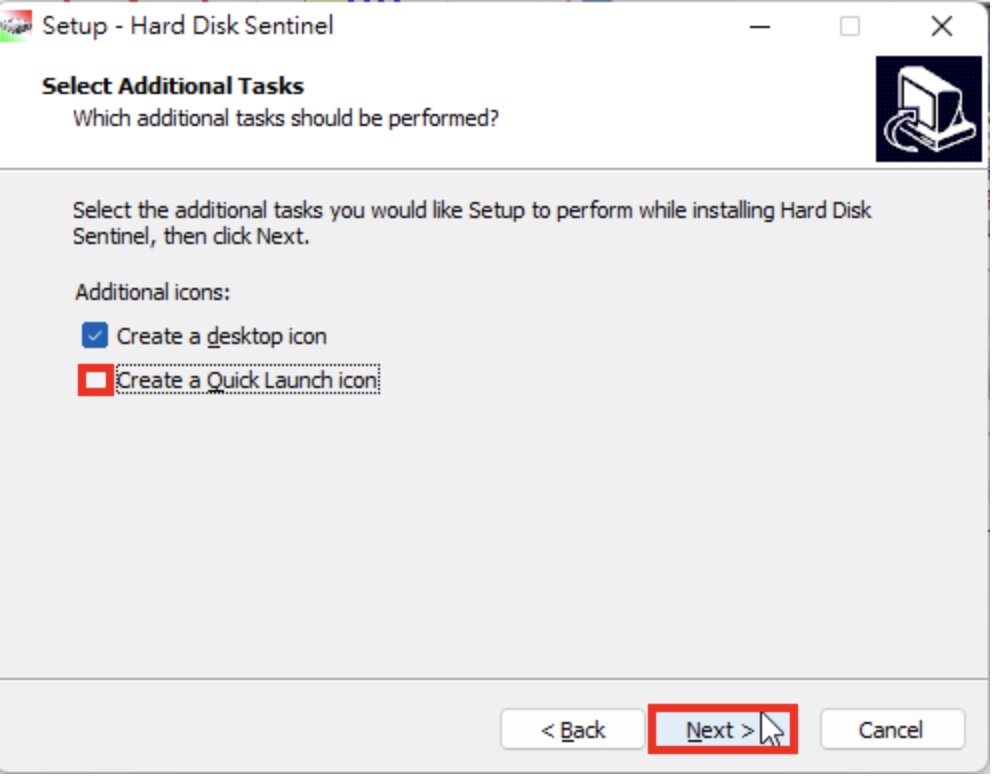Viewport: 1006px width, 776px height.
Task: Cancel the Hard Disk Sentinel setup
Action: 892,729
